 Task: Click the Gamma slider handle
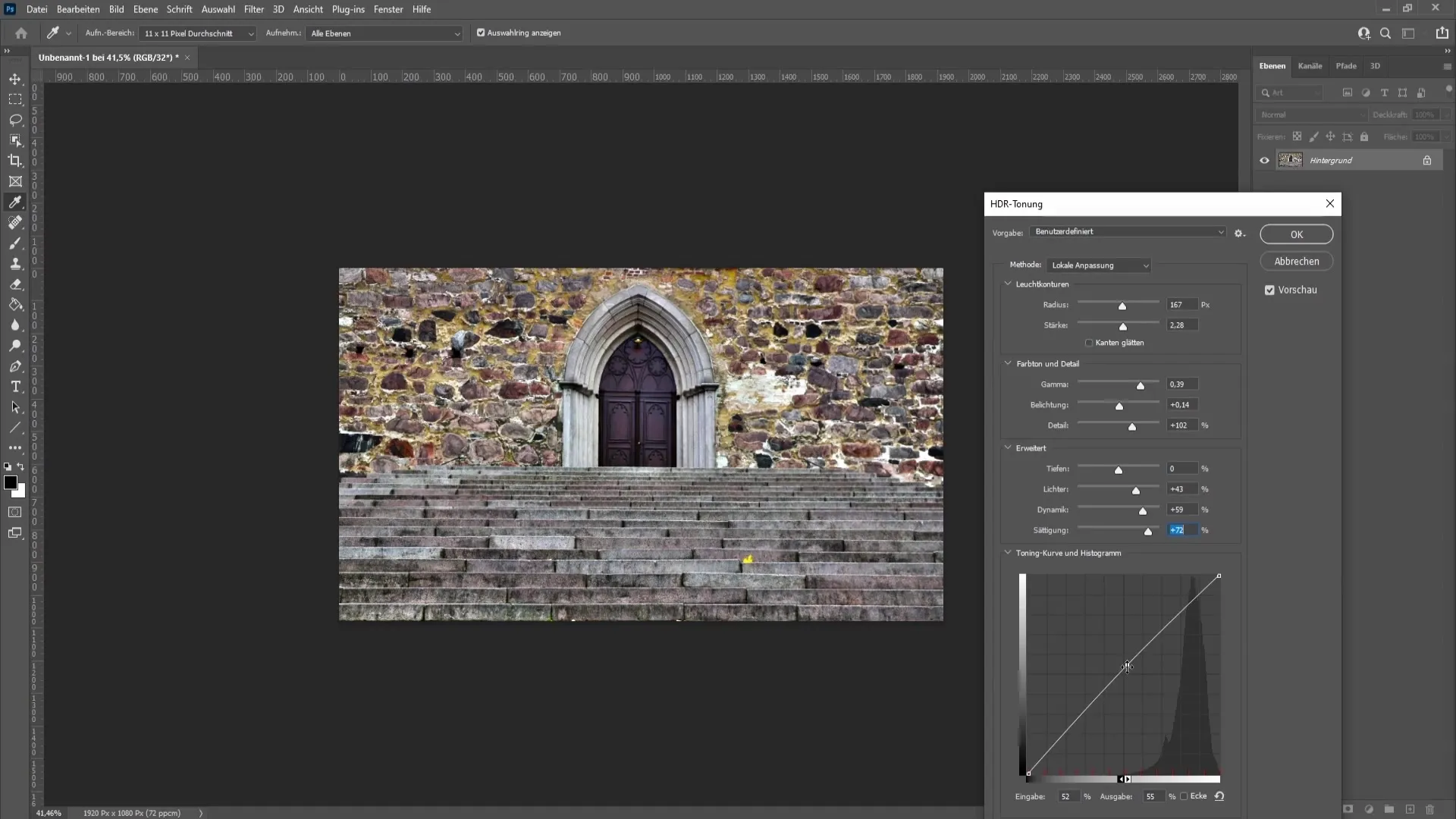point(1141,385)
